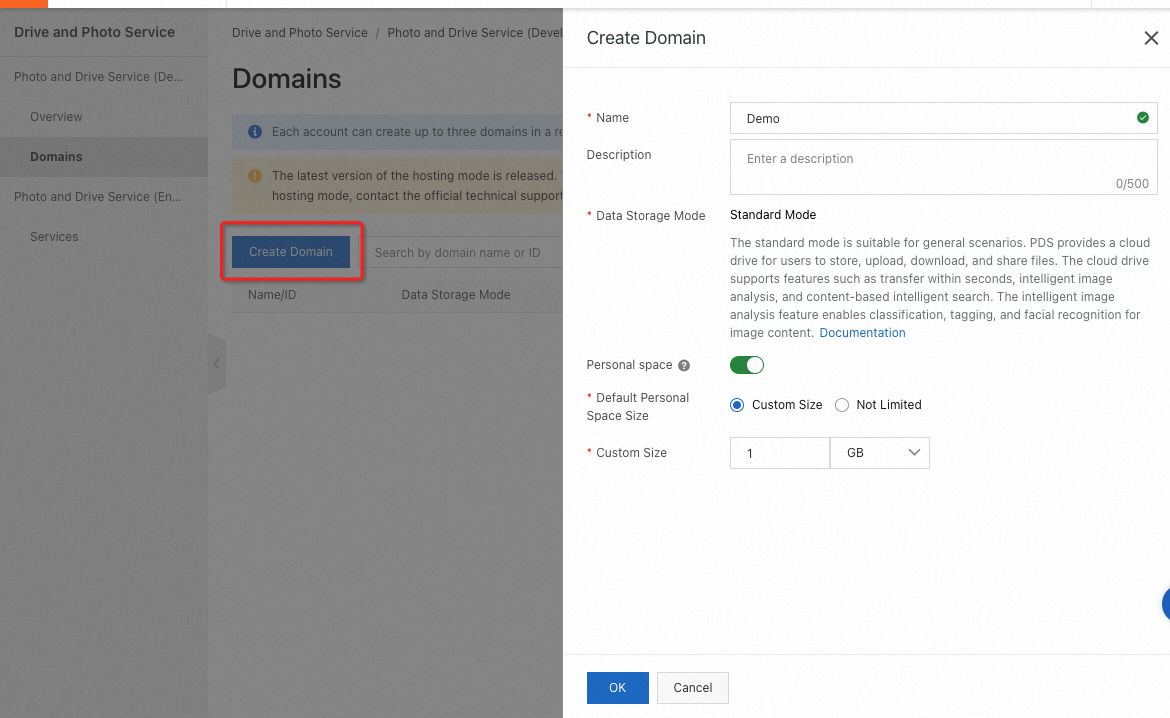Click the Create Domain panel title
The image size is (1170, 718).
645,38
